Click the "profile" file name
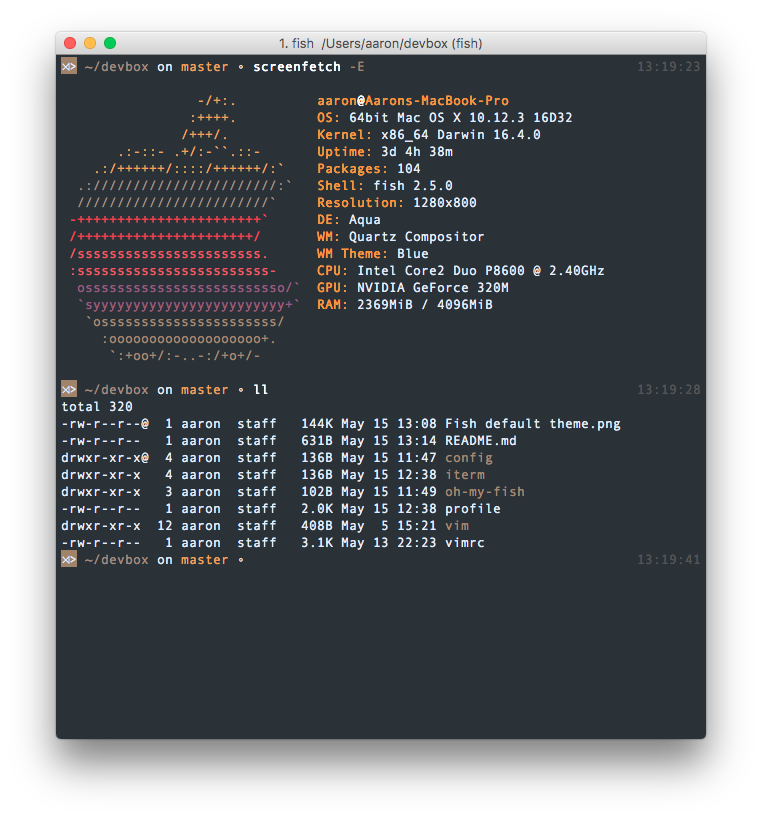The width and height of the screenshot is (762, 819). [473, 509]
